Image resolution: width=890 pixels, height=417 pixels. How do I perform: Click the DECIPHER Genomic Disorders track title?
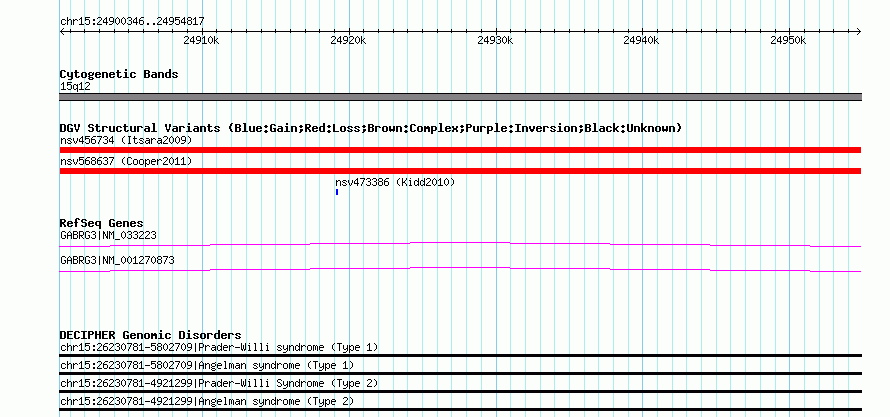150,335
